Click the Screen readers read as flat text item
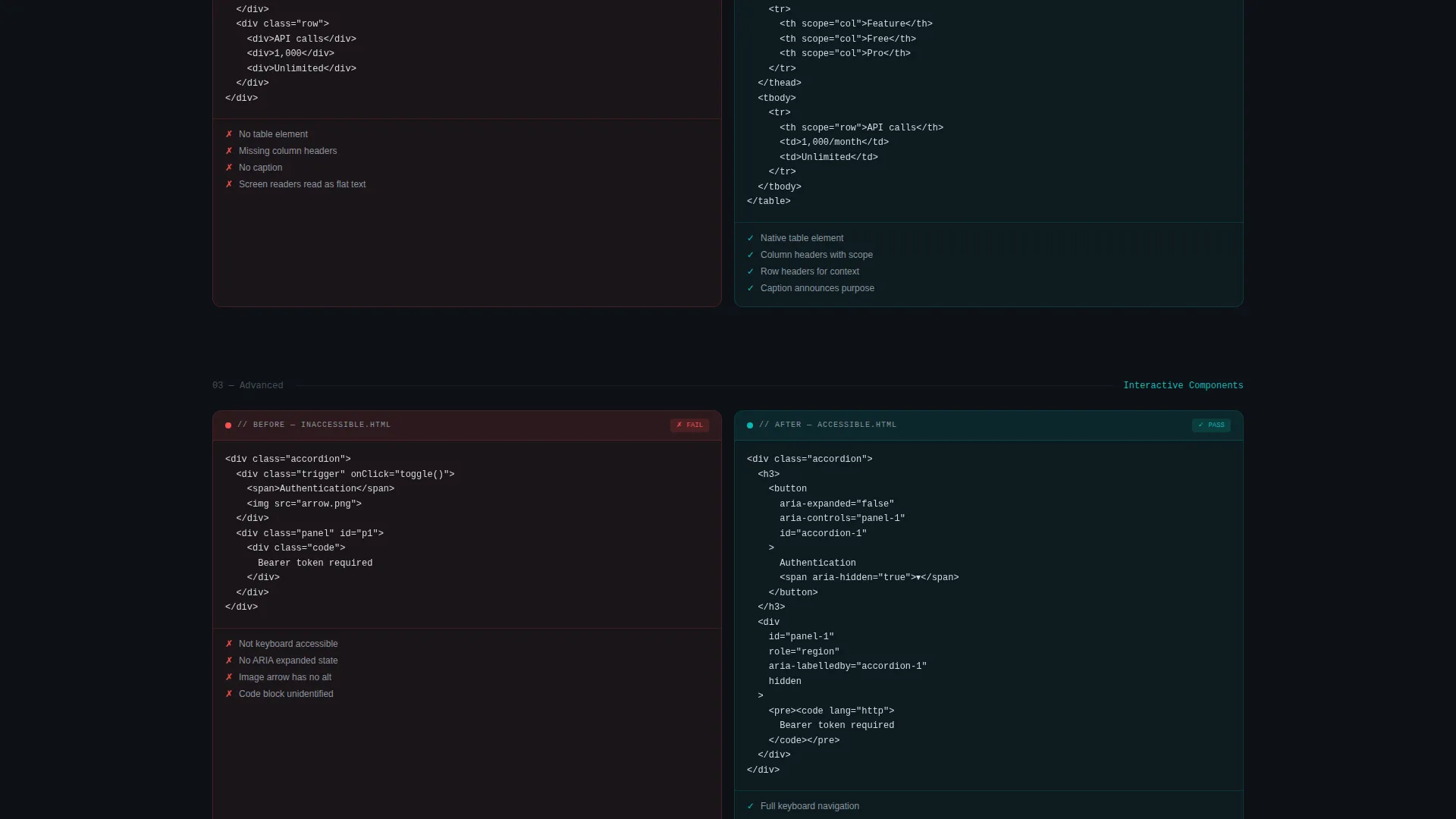The height and width of the screenshot is (819, 1456). point(302,184)
